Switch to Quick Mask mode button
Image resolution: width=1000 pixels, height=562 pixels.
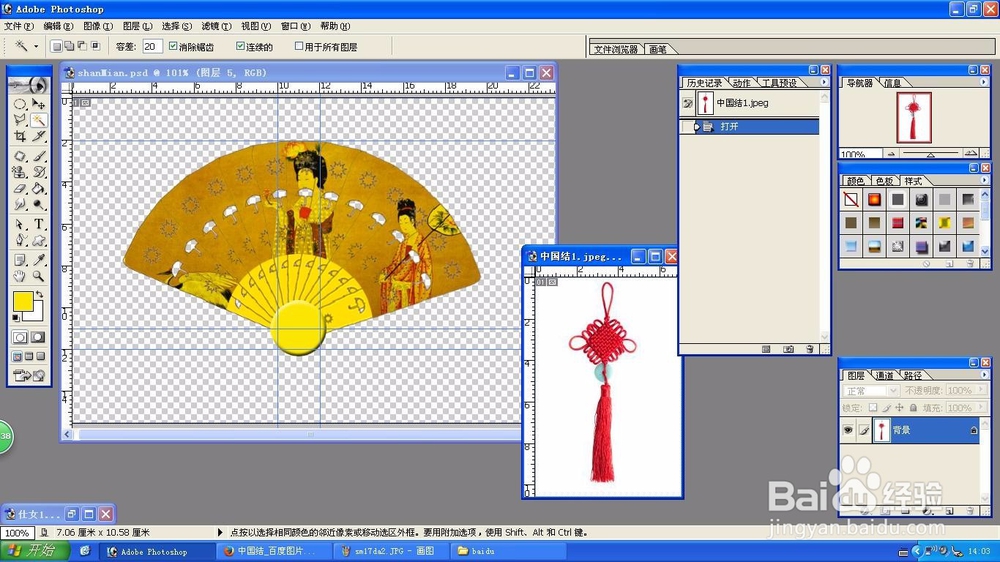38,337
